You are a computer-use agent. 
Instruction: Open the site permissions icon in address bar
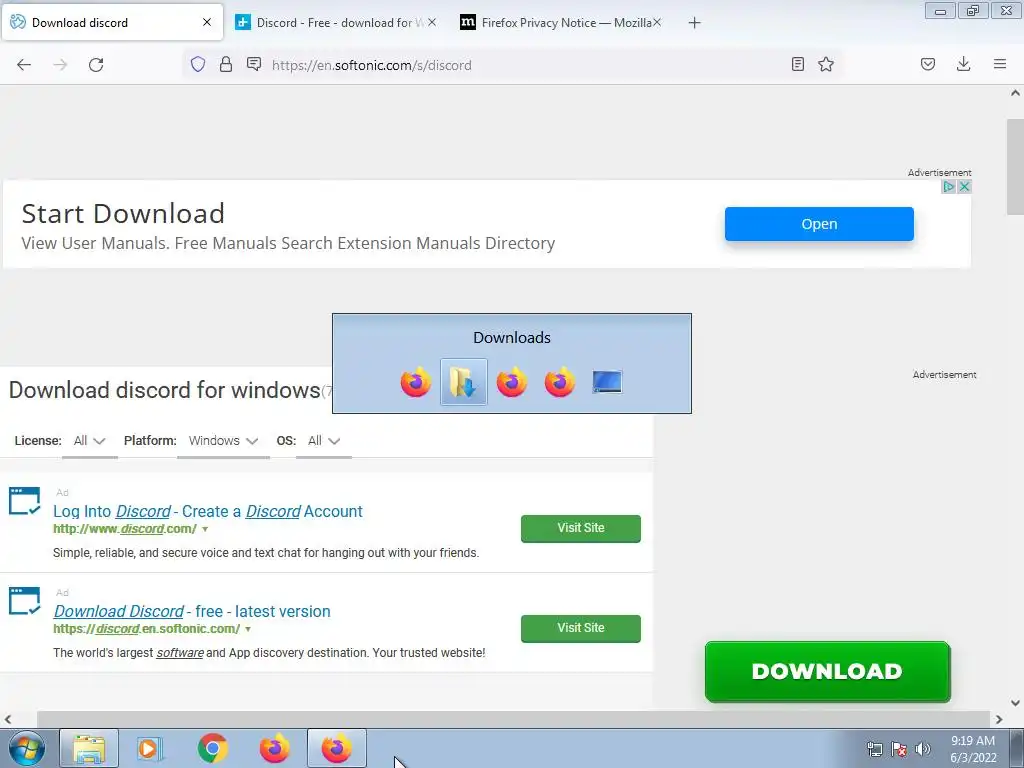pyautogui.click(x=254, y=64)
